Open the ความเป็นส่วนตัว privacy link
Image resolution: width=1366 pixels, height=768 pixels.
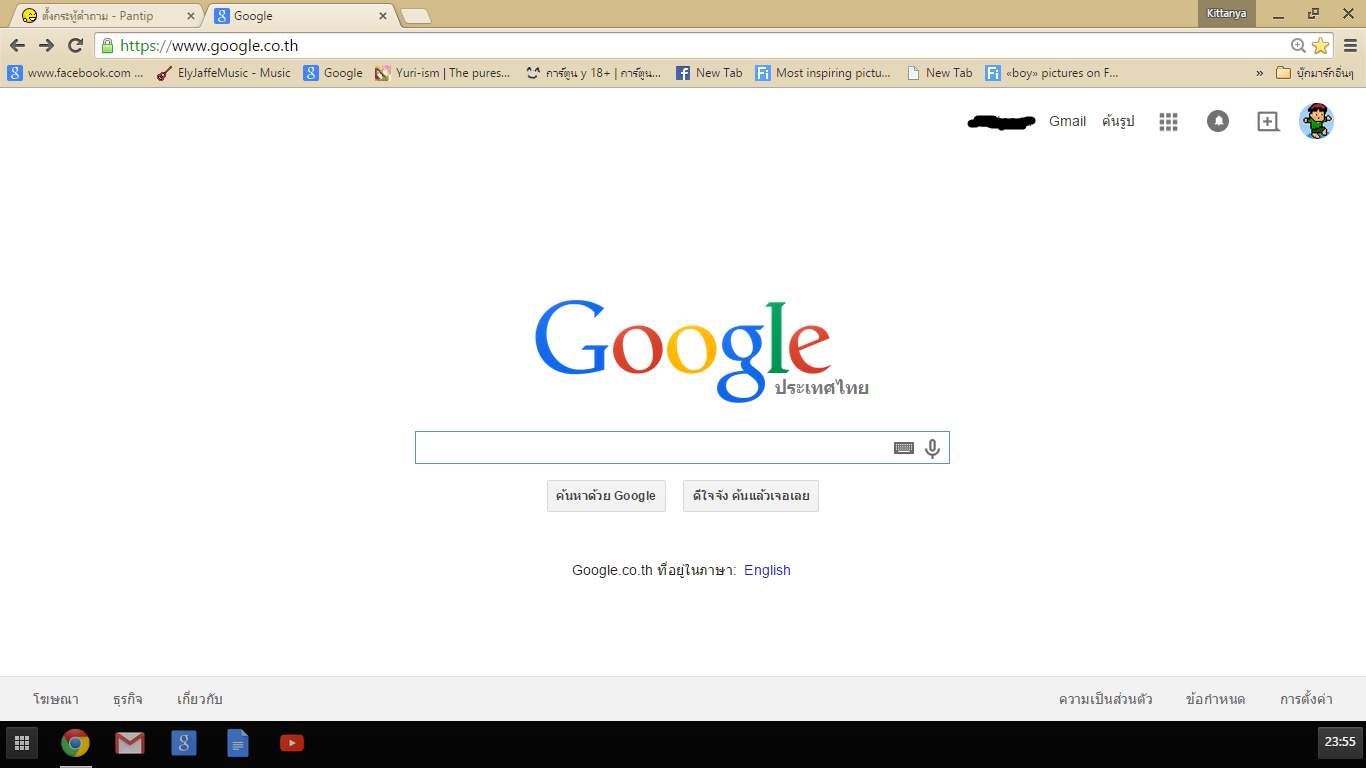(x=1105, y=699)
